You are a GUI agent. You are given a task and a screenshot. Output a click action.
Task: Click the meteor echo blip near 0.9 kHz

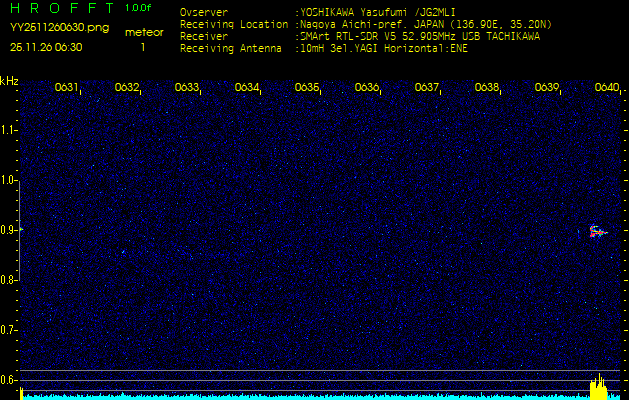597,232
